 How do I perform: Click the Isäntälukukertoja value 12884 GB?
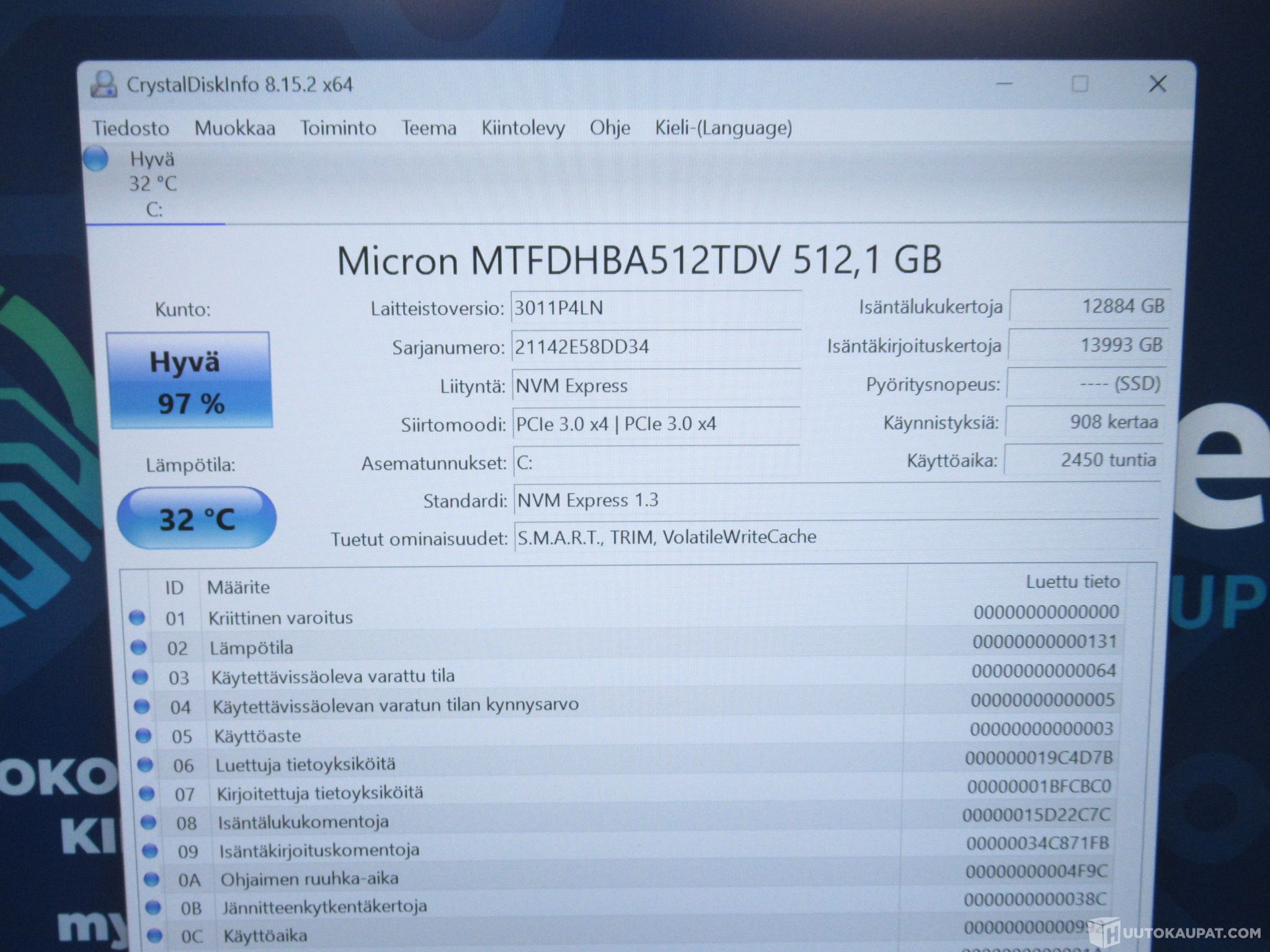point(1090,306)
